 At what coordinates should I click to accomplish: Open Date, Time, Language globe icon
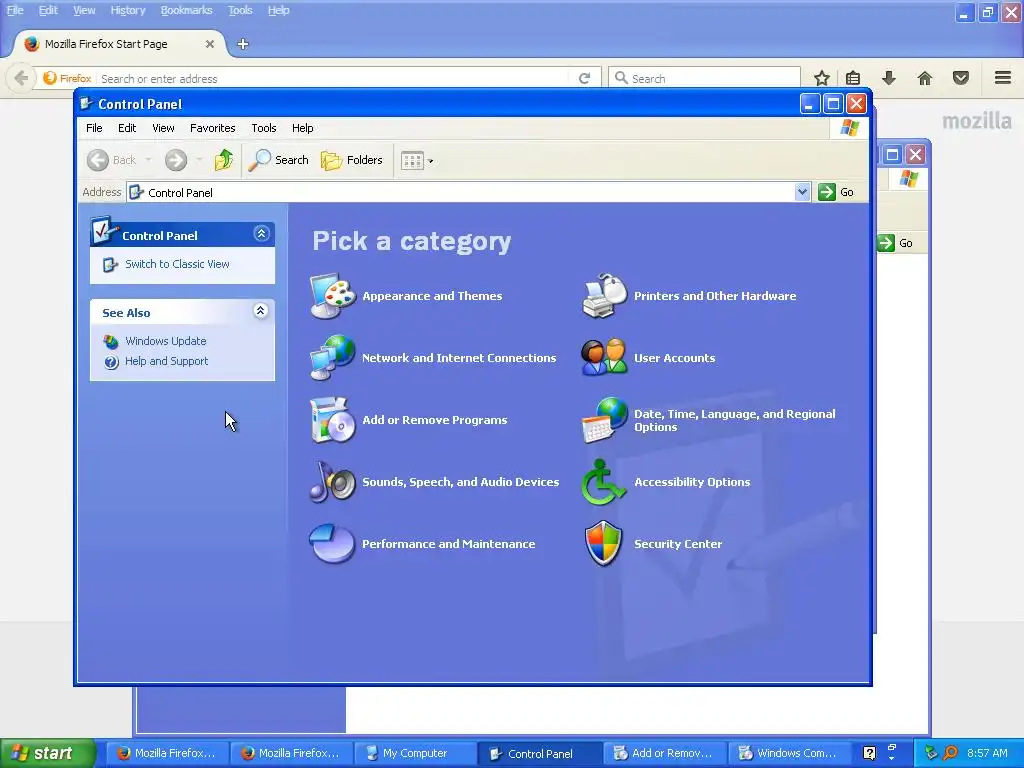pos(604,419)
